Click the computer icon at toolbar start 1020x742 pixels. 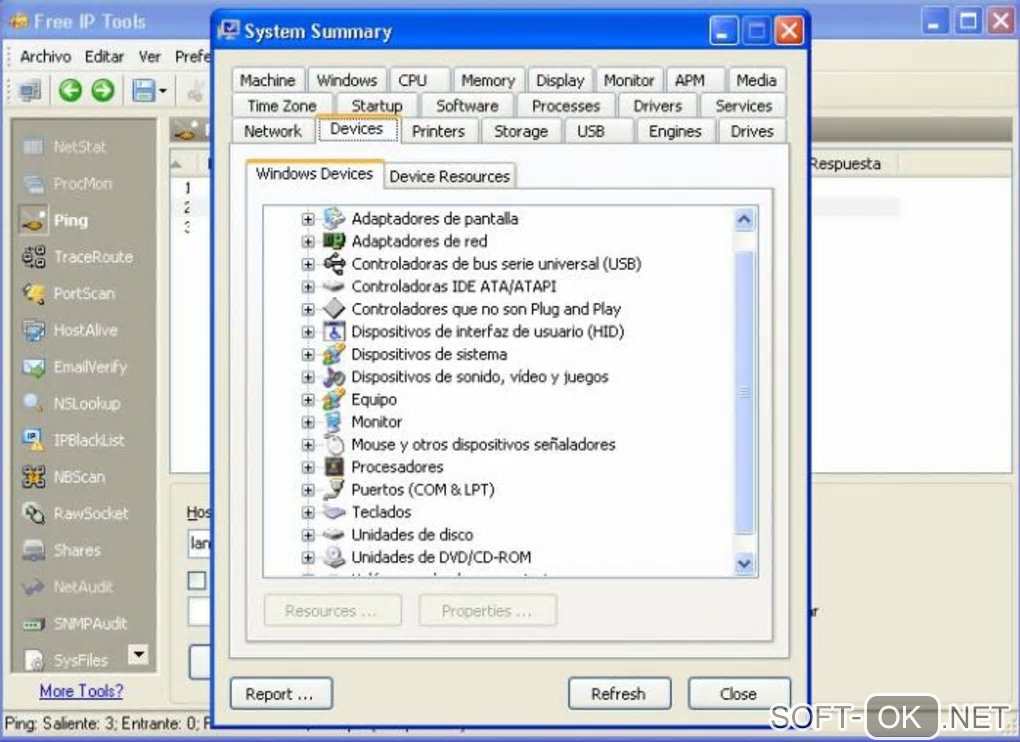pos(30,90)
